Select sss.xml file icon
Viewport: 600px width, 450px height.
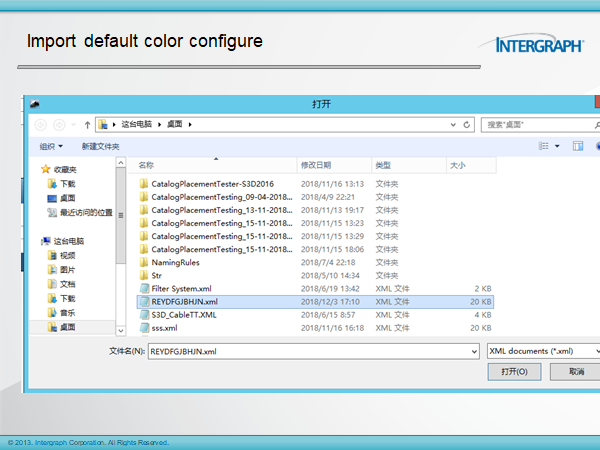(x=144, y=328)
